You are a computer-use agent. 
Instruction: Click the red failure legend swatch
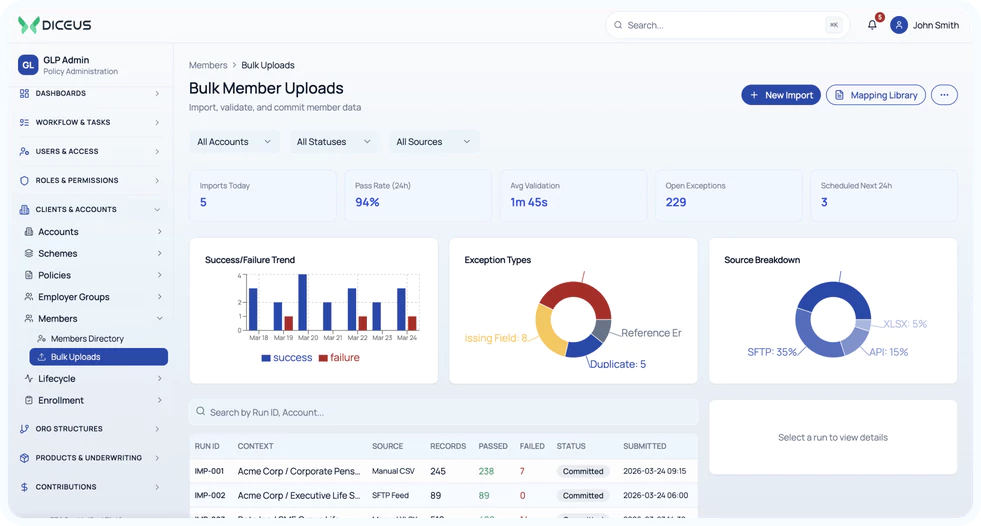coord(323,358)
